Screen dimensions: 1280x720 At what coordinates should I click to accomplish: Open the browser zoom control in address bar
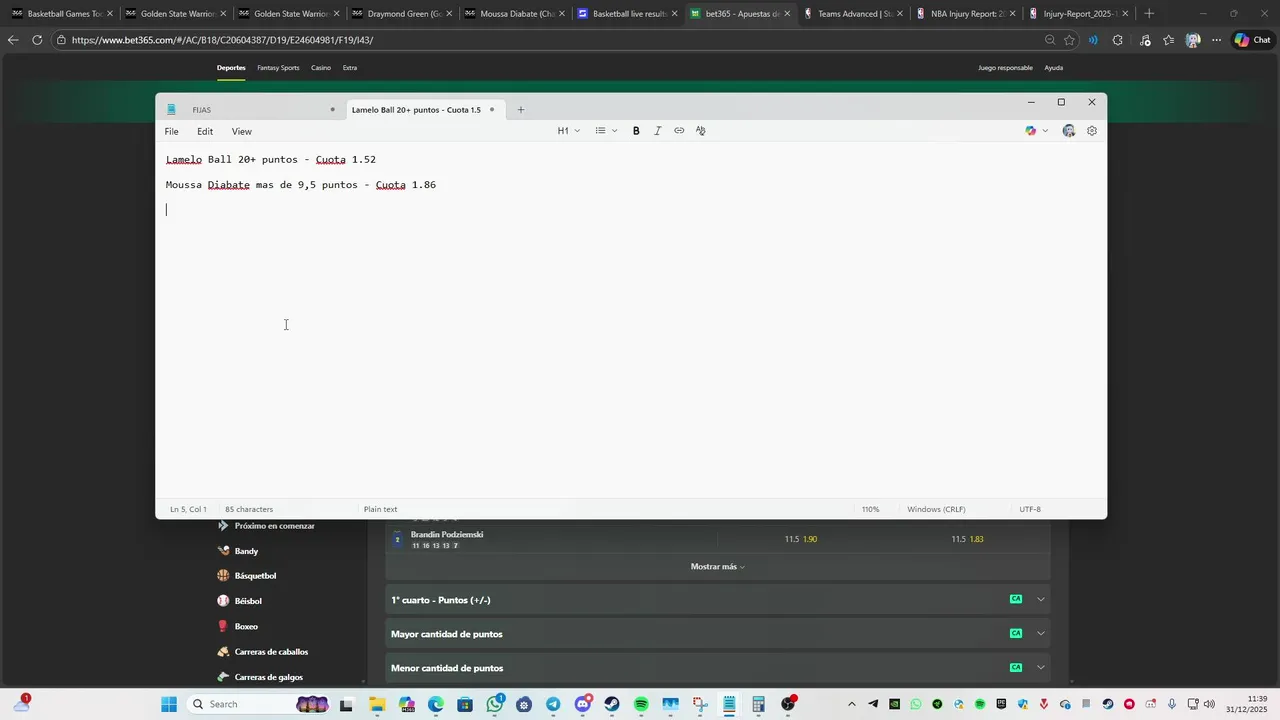pyautogui.click(x=1049, y=40)
